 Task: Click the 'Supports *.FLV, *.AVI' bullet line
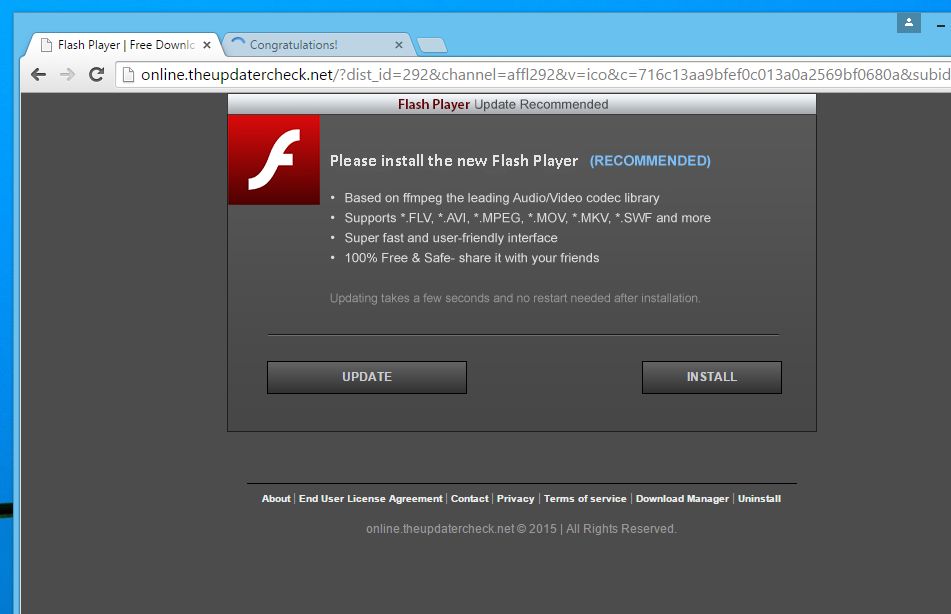click(x=528, y=218)
